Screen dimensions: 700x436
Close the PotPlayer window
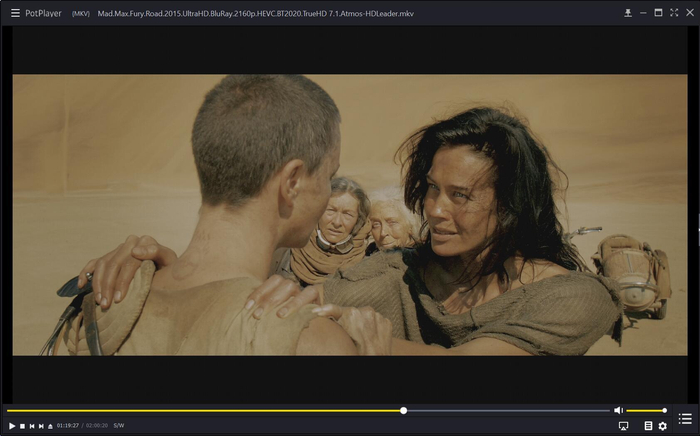point(690,12)
